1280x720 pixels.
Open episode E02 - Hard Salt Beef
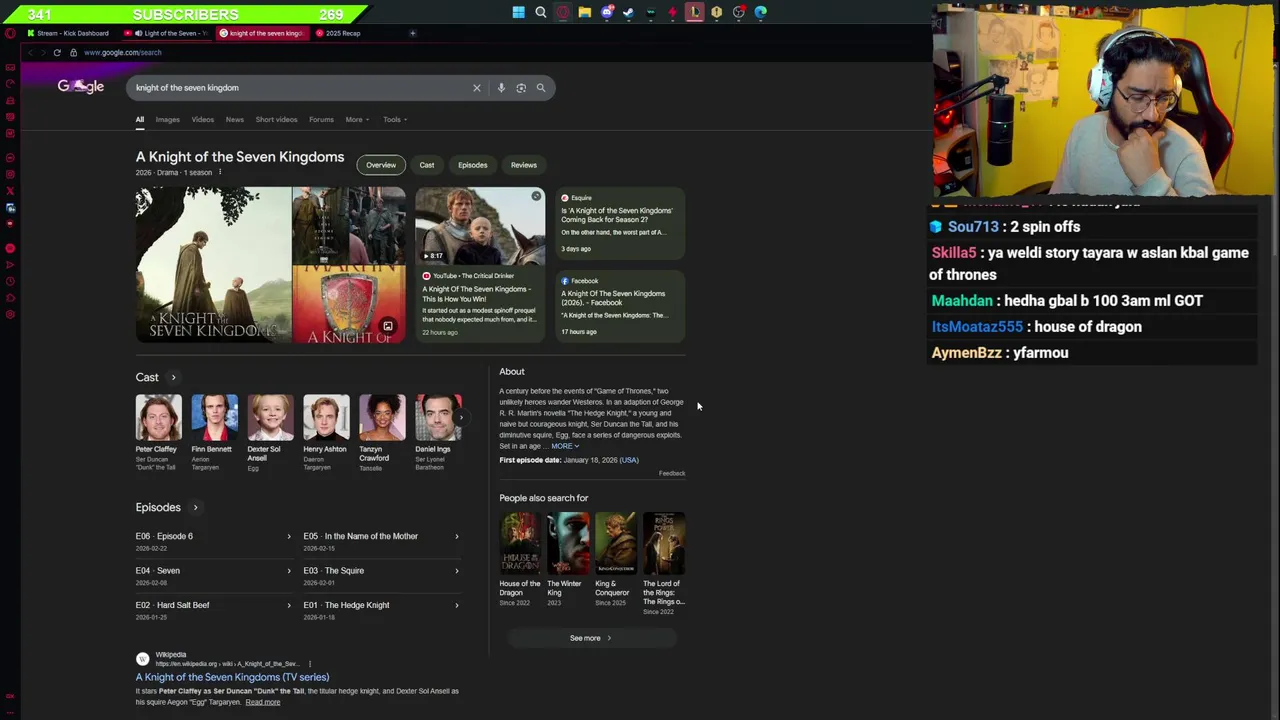pos(213,610)
